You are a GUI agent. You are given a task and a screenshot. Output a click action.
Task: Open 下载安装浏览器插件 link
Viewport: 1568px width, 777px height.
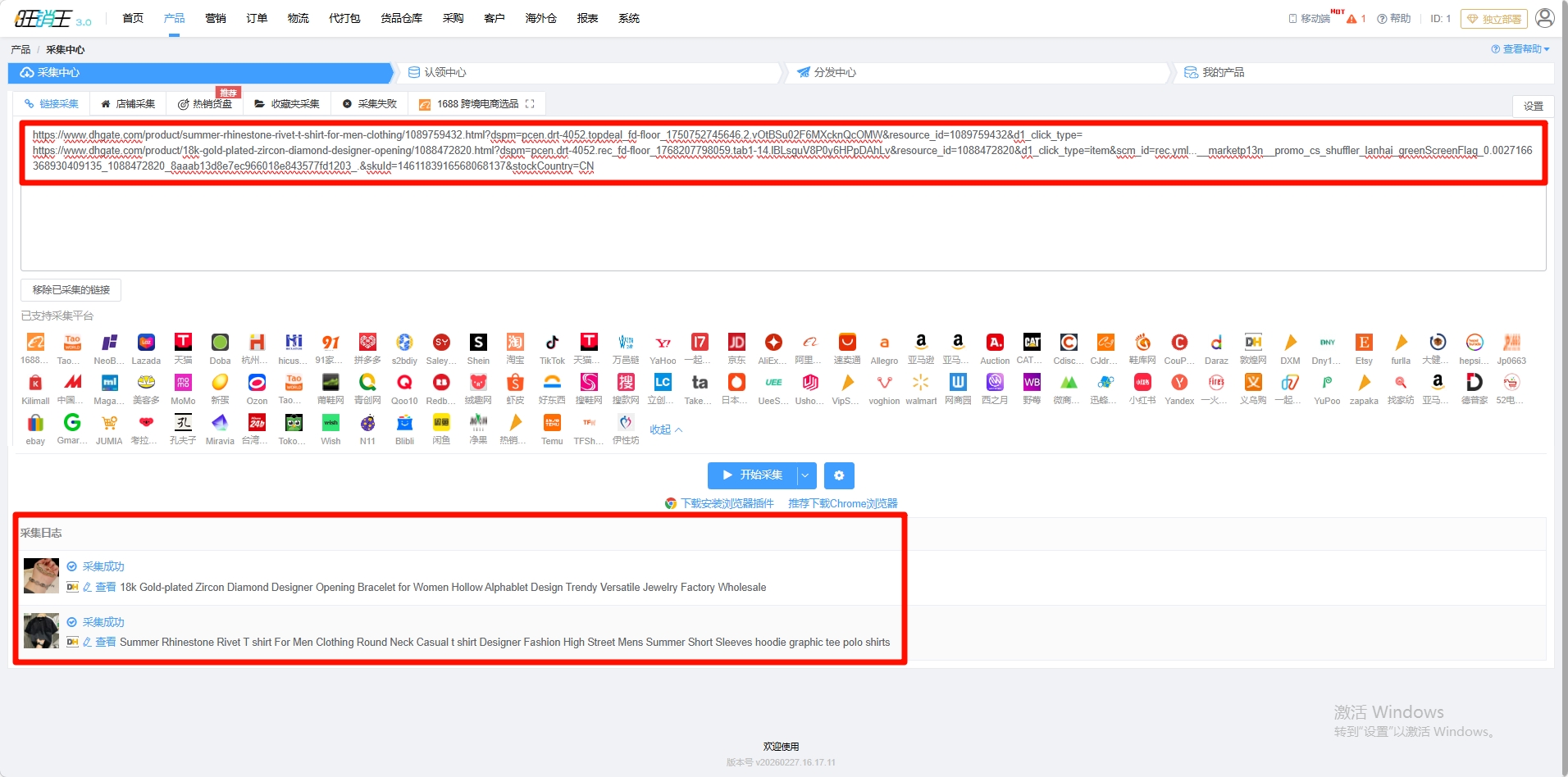727,503
